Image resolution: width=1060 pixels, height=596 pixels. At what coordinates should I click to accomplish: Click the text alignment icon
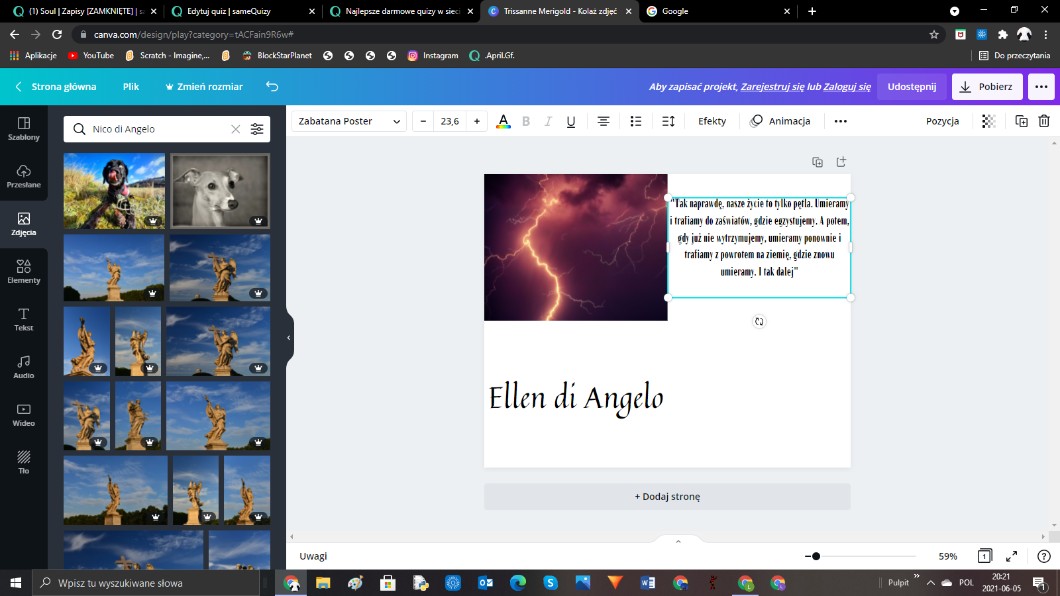pos(603,121)
